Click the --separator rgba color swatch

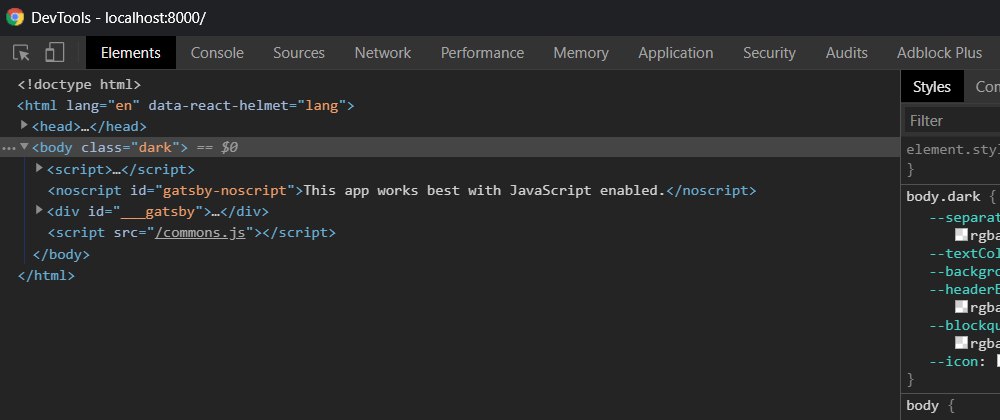coord(961,234)
